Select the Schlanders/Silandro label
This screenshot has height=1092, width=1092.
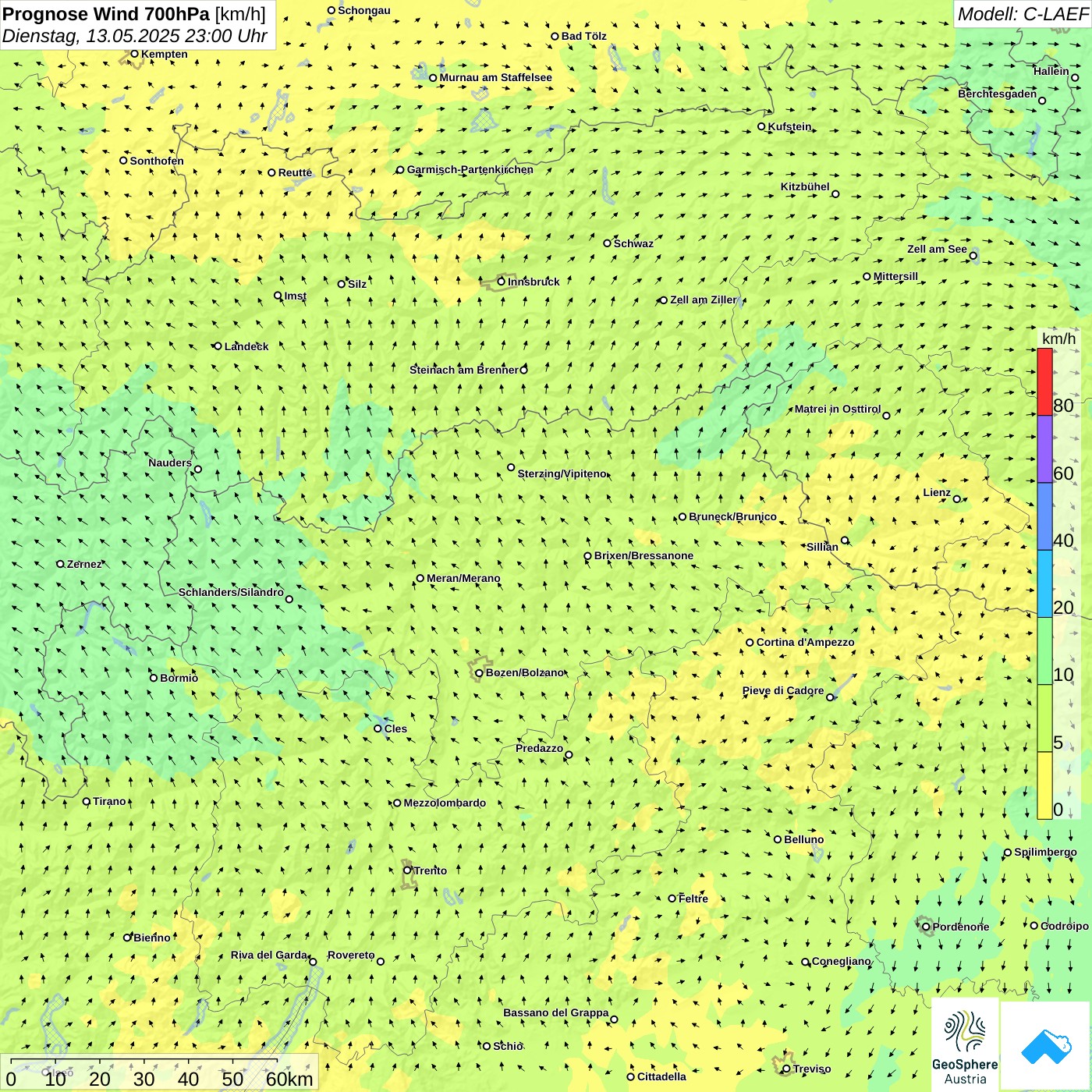click(x=231, y=592)
